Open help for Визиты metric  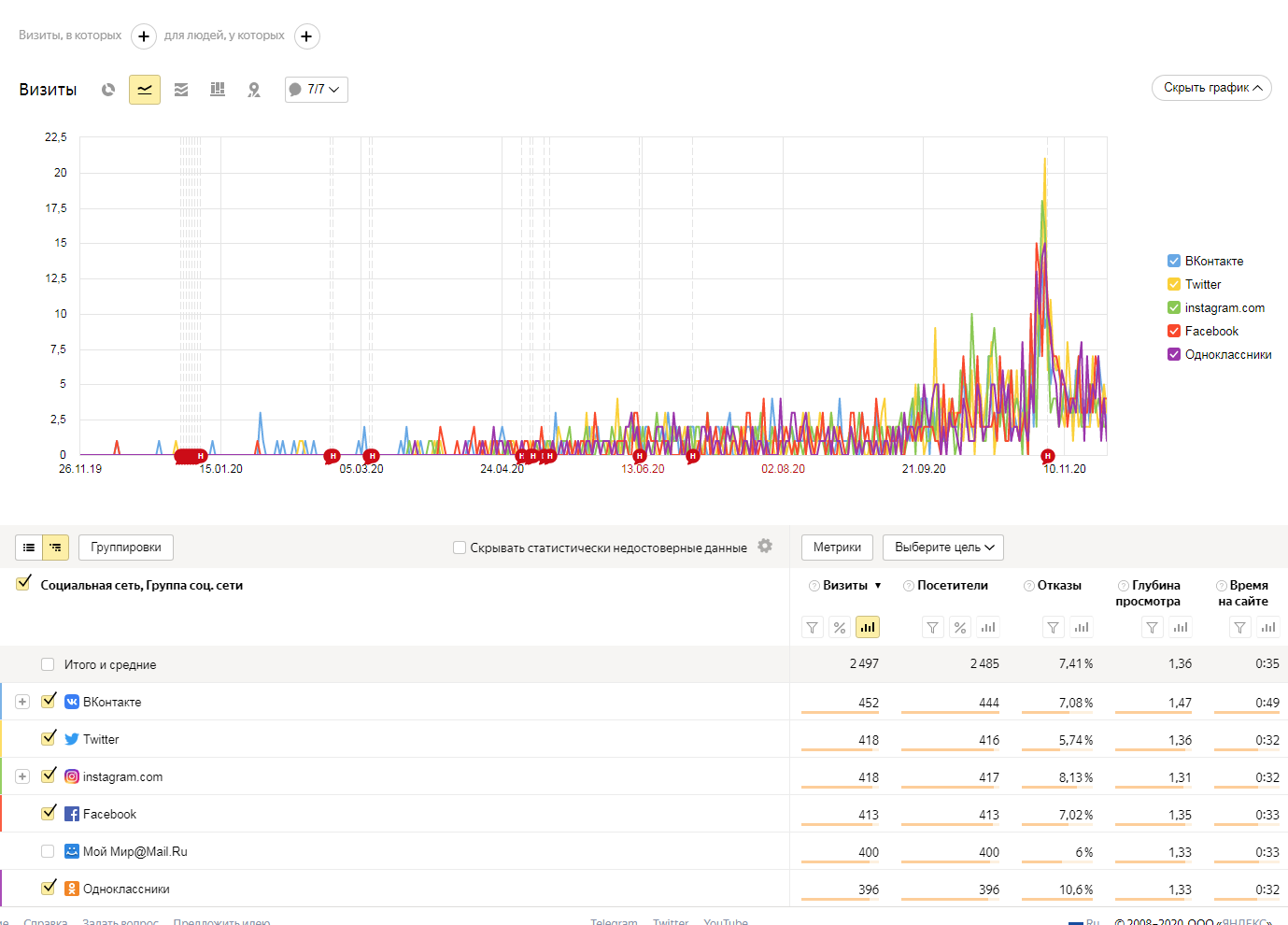point(814,586)
